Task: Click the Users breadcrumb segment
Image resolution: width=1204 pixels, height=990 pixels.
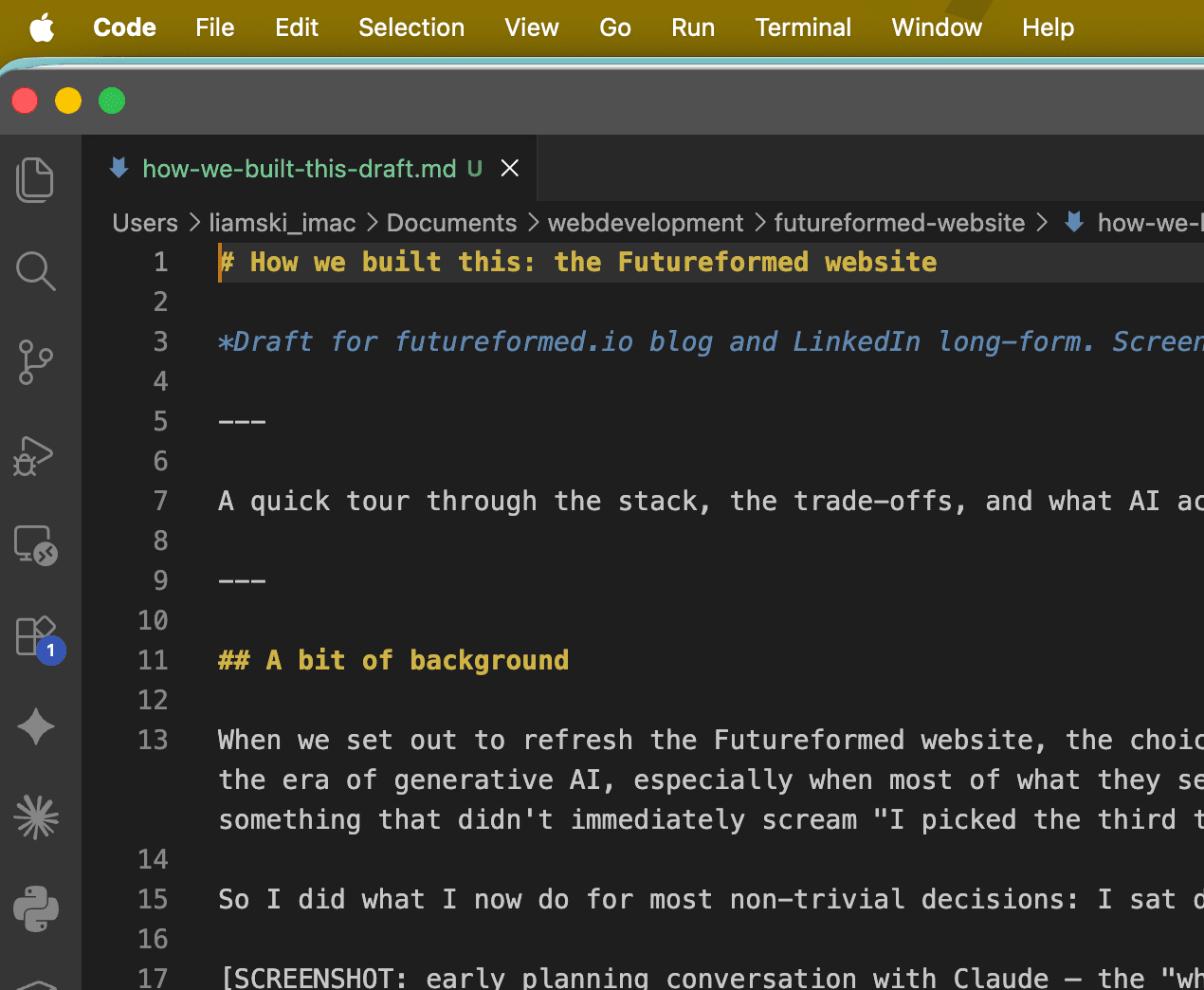Action: tap(145, 223)
